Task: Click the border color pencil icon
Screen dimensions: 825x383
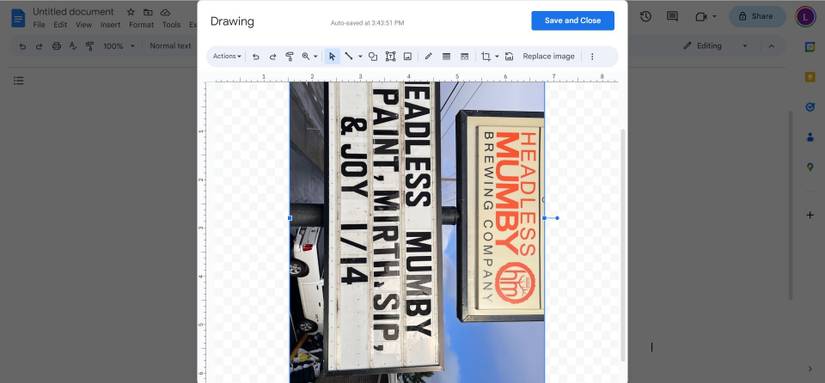Action: point(428,56)
